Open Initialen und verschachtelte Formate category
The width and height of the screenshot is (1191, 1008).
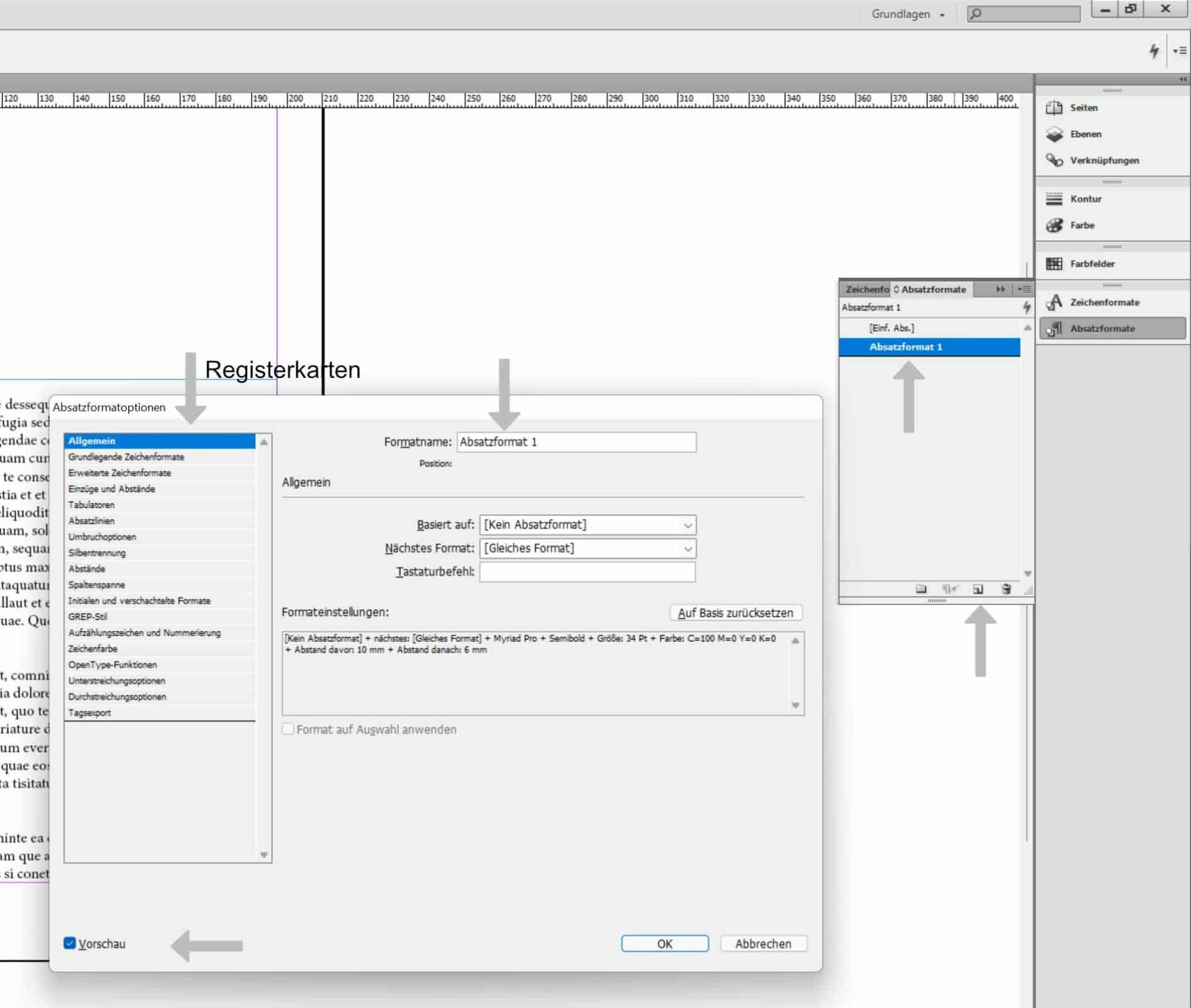click(159, 601)
